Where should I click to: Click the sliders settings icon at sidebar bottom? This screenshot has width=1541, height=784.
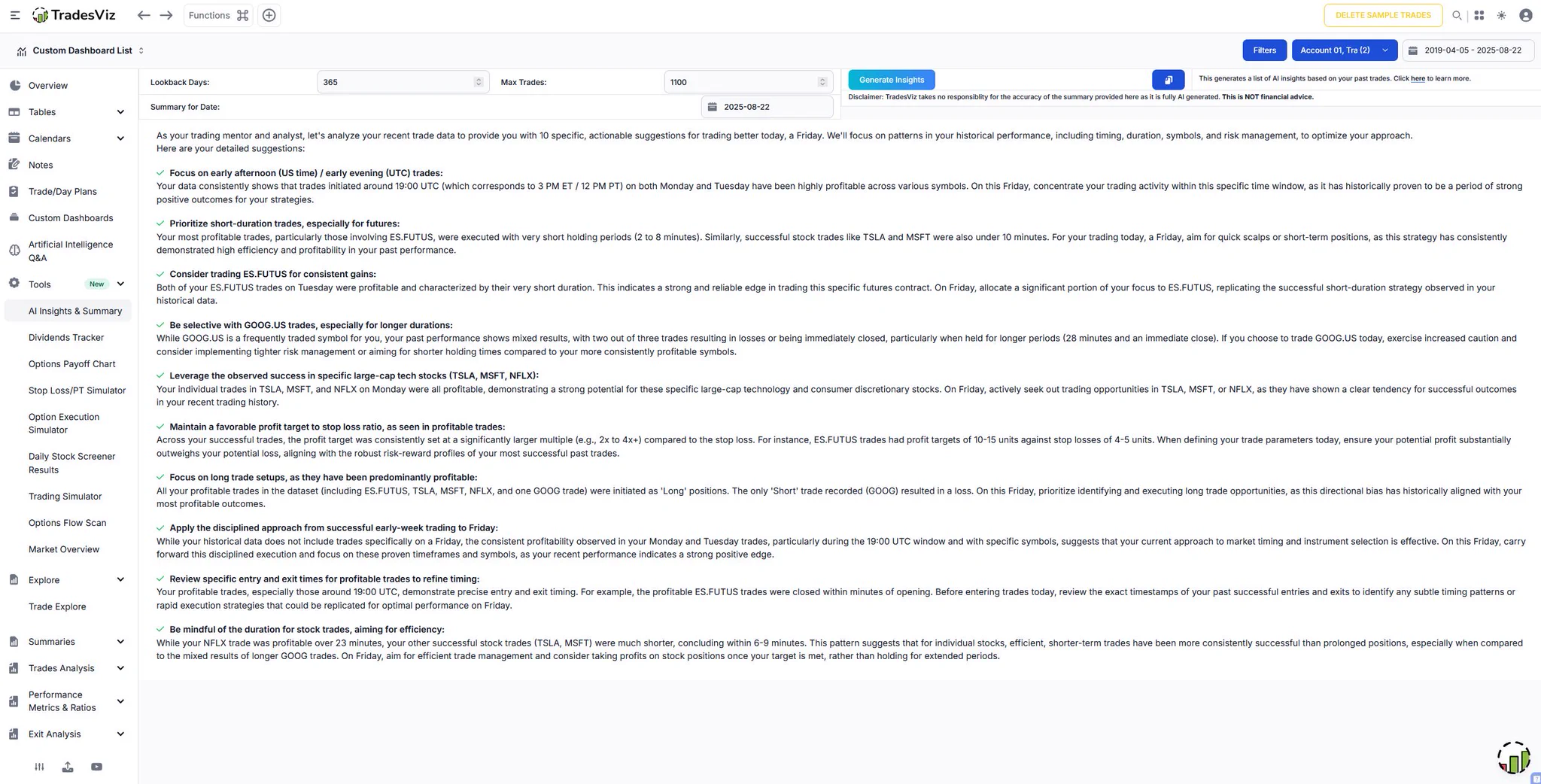(39, 767)
